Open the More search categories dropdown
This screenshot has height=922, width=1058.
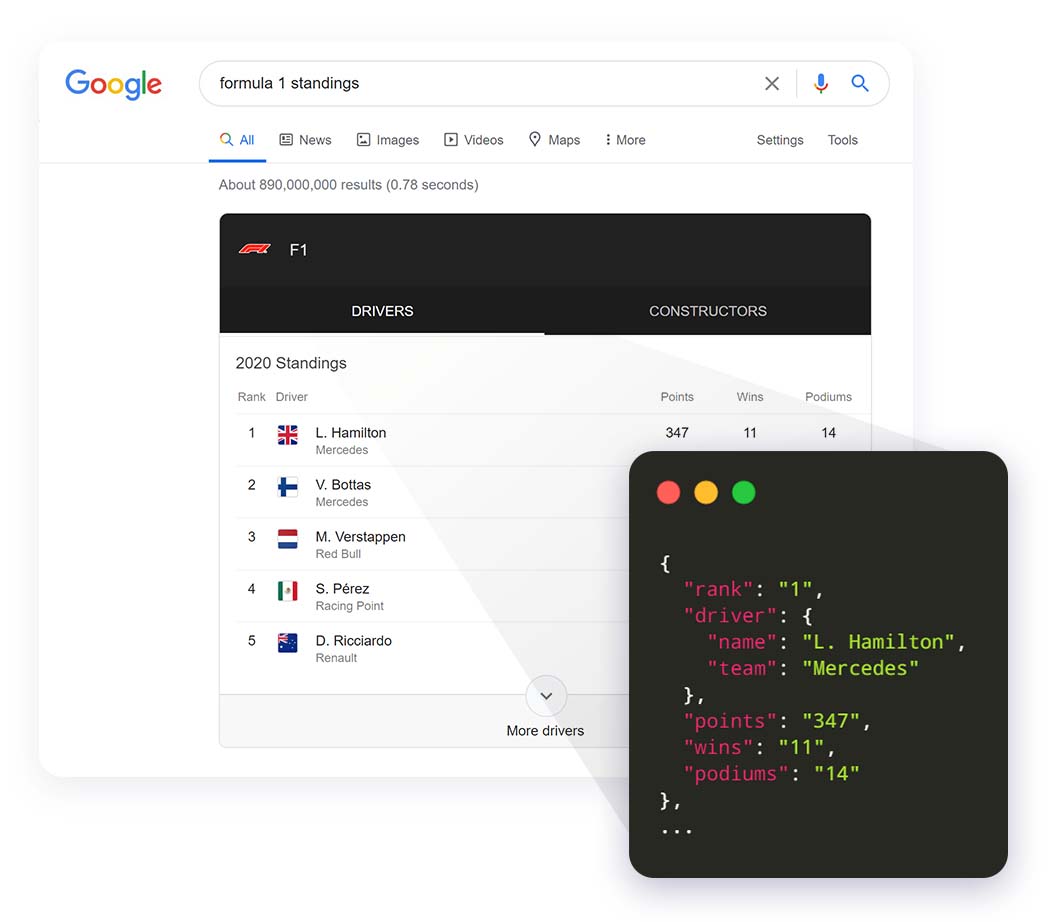[625, 140]
